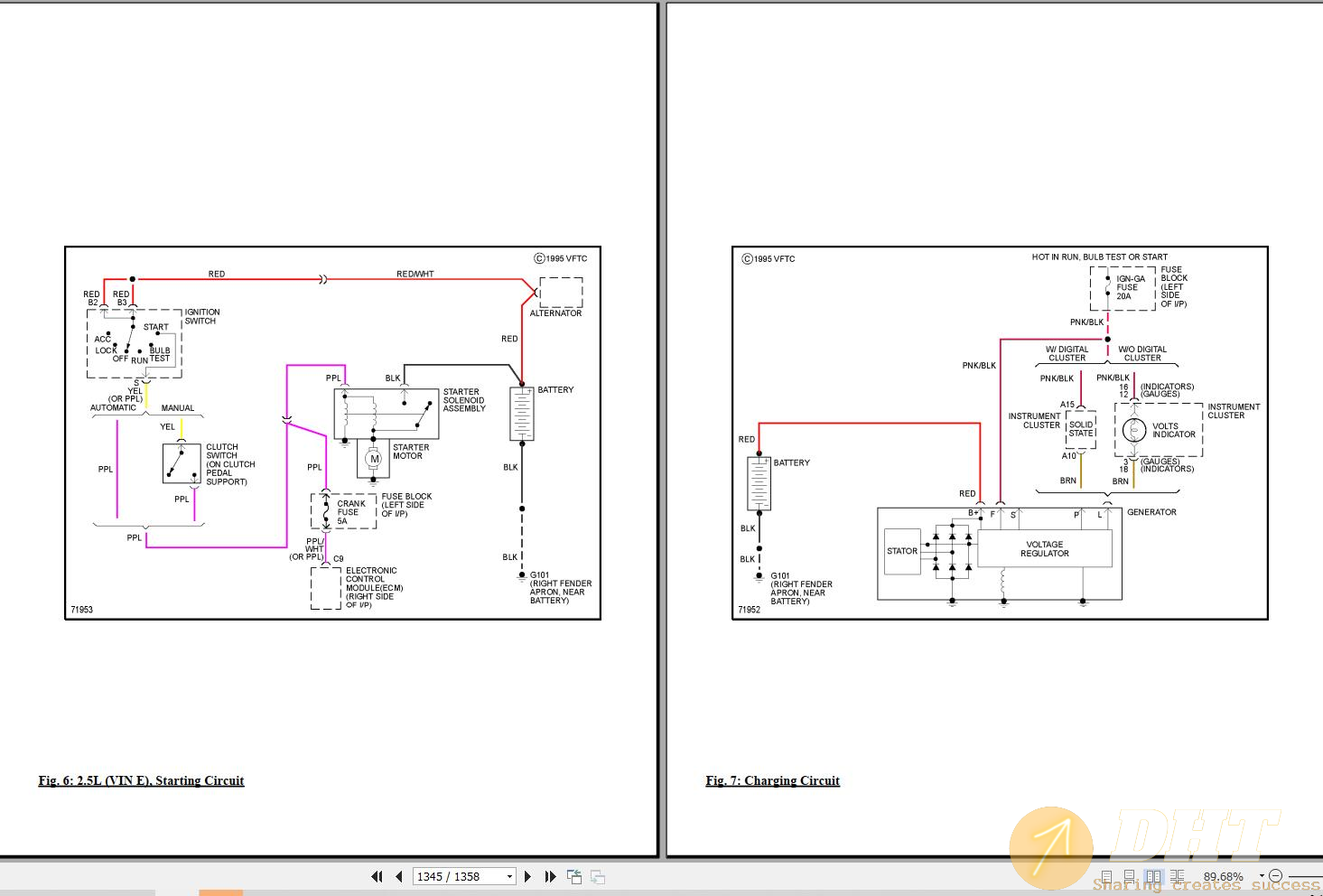Click the ALTERNATOR label
1323x896 pixels.
pyautogui.click(x=555, y=313)
